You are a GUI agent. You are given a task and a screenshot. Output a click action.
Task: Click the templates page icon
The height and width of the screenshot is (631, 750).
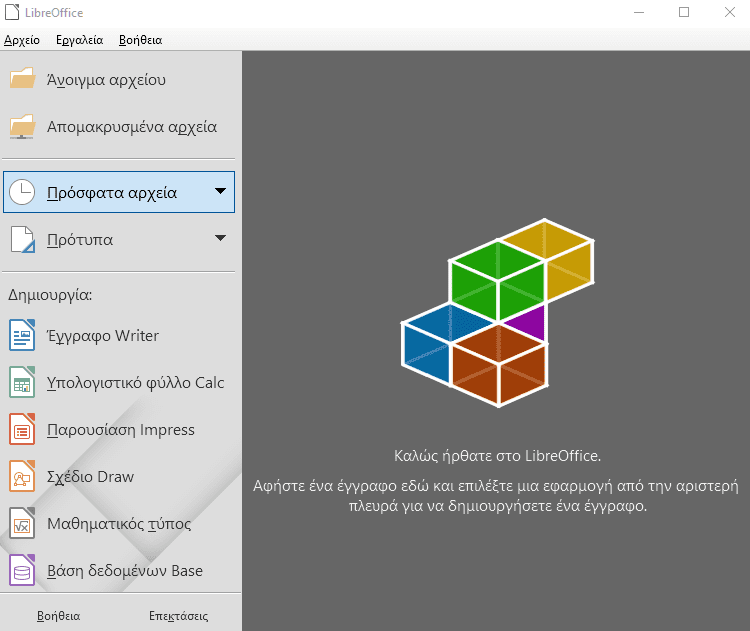point(22,239)
